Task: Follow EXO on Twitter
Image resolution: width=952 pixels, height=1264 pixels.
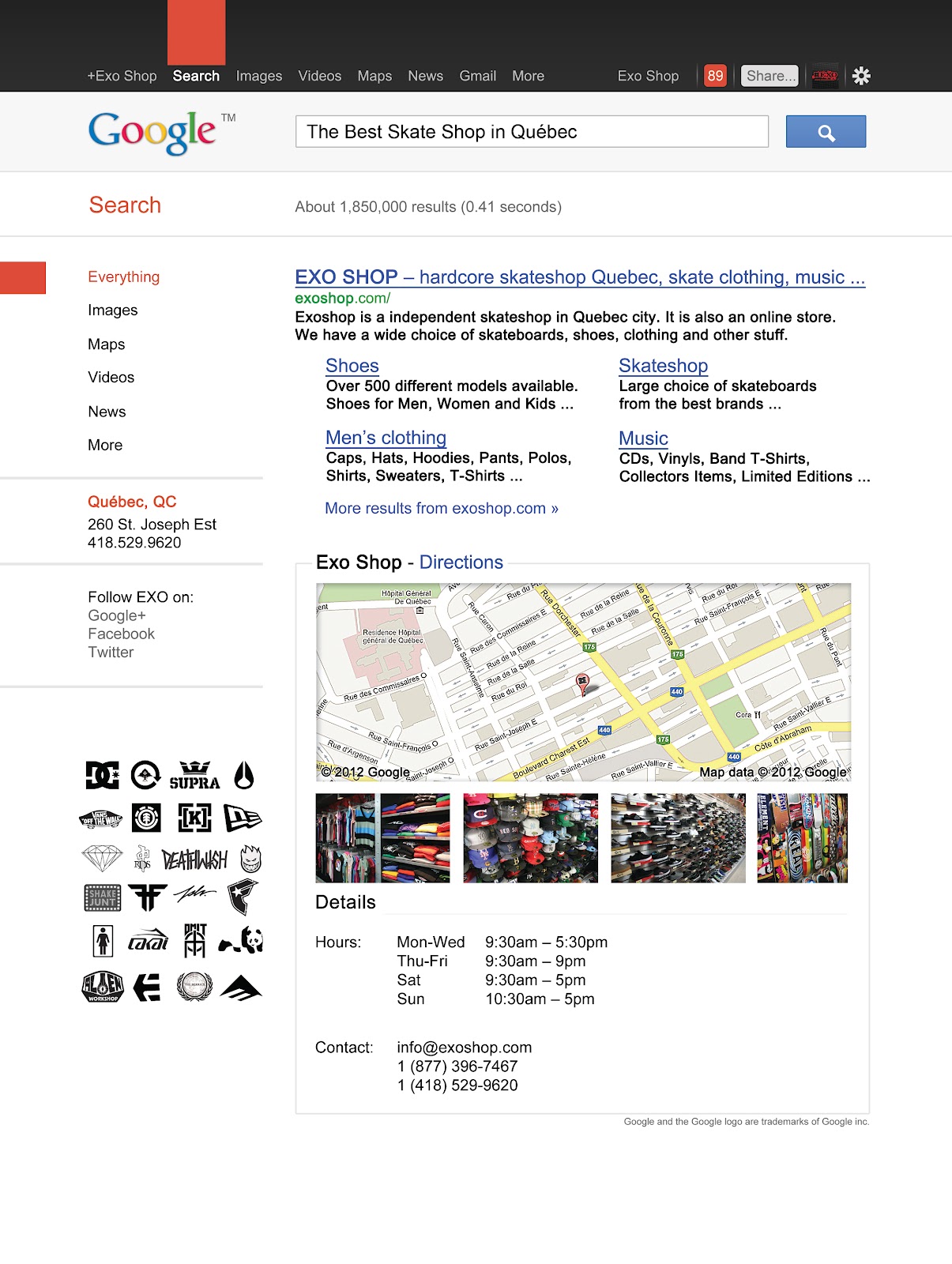Action: coord(111,652)
